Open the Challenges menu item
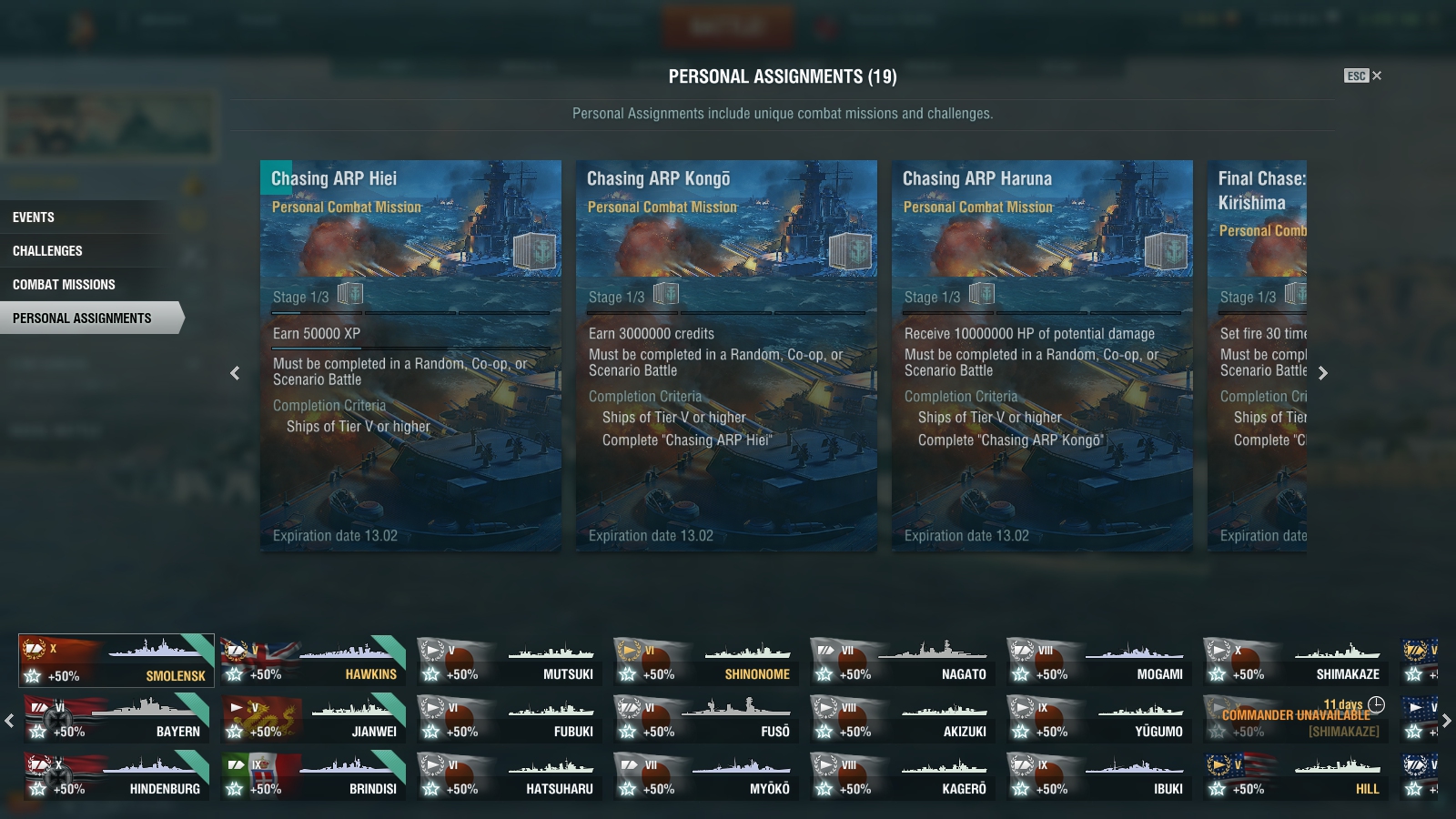The width and height of the screenshot is (1456, 819). (47, 251)
